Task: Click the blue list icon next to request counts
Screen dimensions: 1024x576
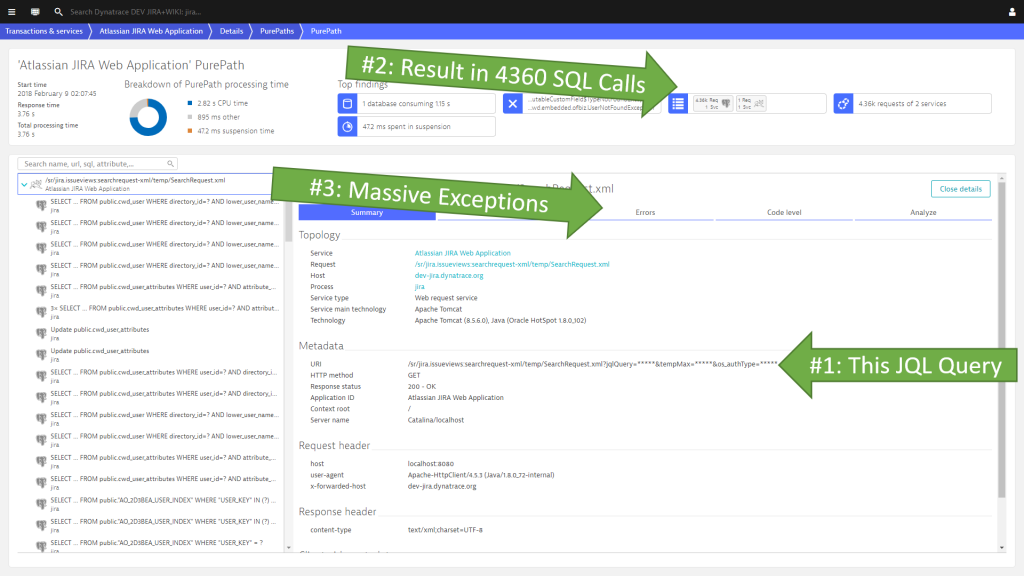Action: [677, 102]
